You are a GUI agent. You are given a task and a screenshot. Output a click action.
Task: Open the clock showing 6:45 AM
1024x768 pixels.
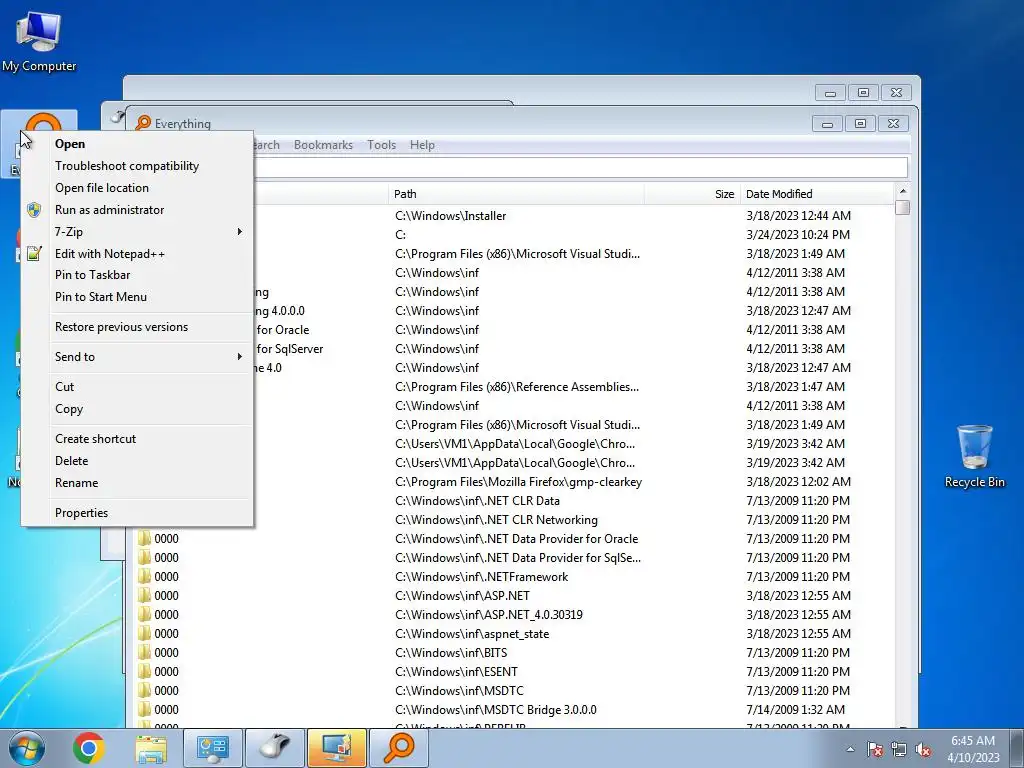[x=973, y=748]
